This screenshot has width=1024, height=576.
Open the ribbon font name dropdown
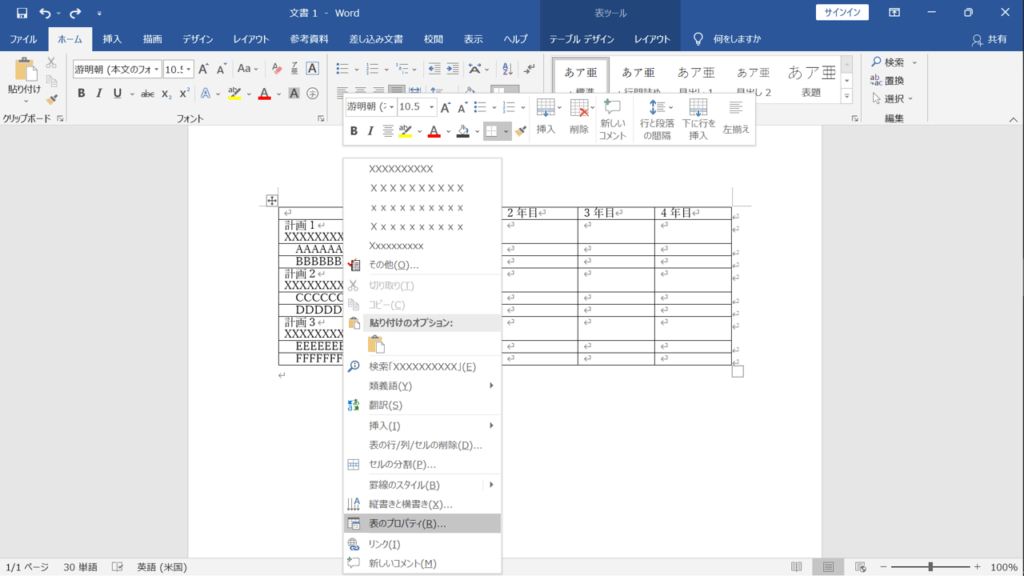[x=157, y=69]
